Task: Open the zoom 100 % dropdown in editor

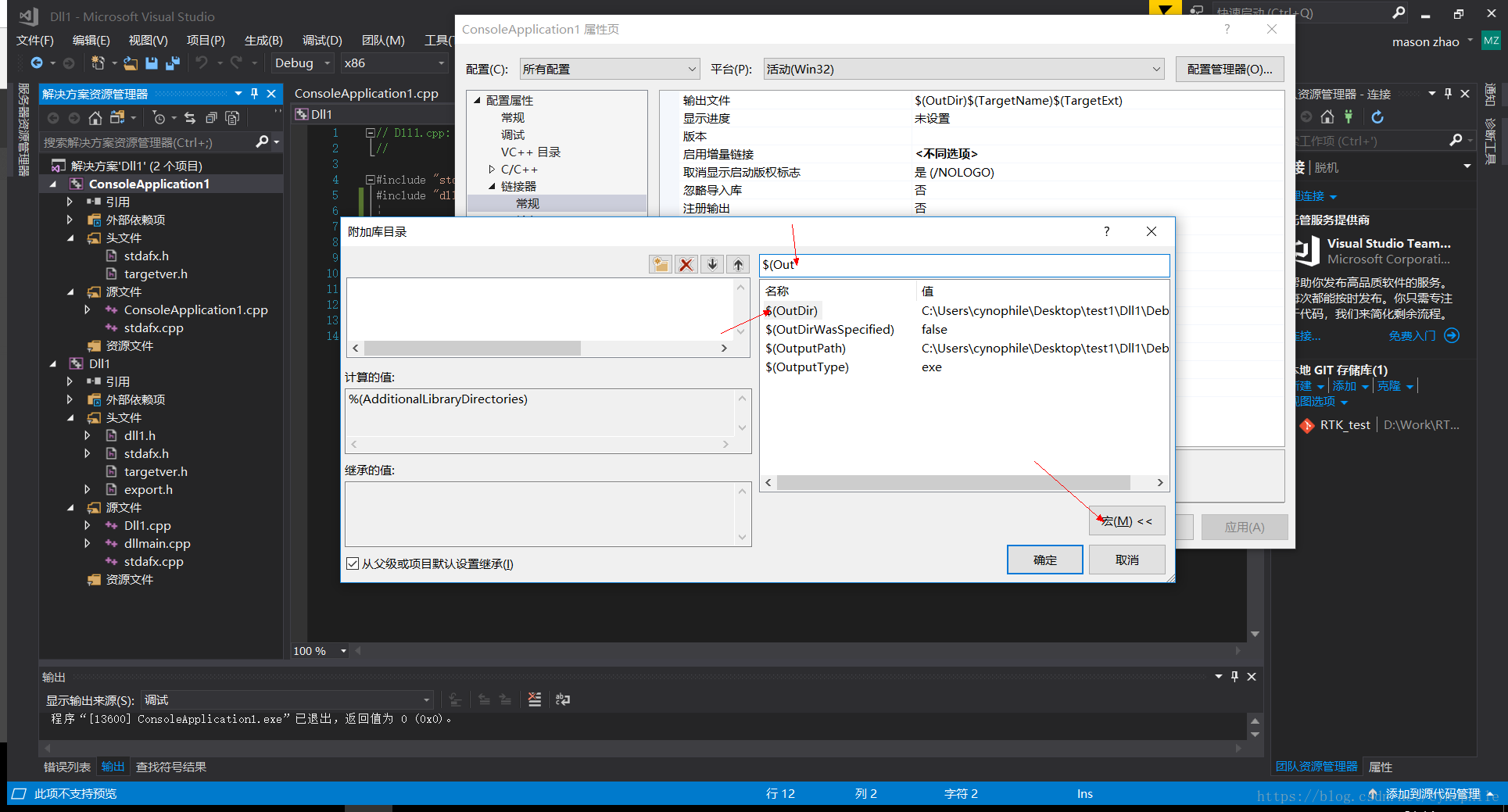Action: pos(343,651)
